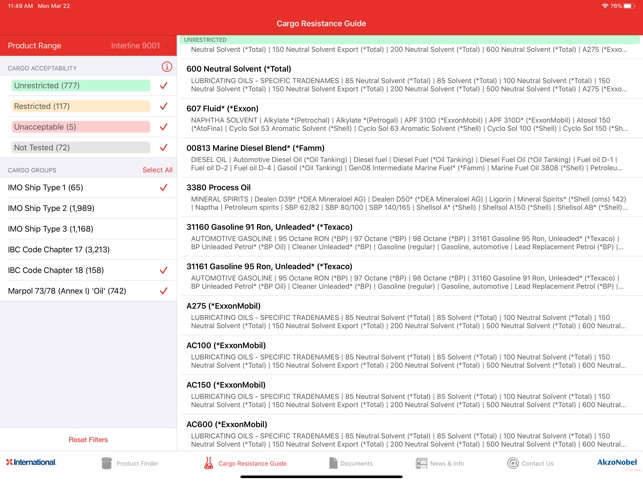This screenshot has width=643, height=482.
Task: Tap the AkzoNobel logo
Action: tap(617, 462)
